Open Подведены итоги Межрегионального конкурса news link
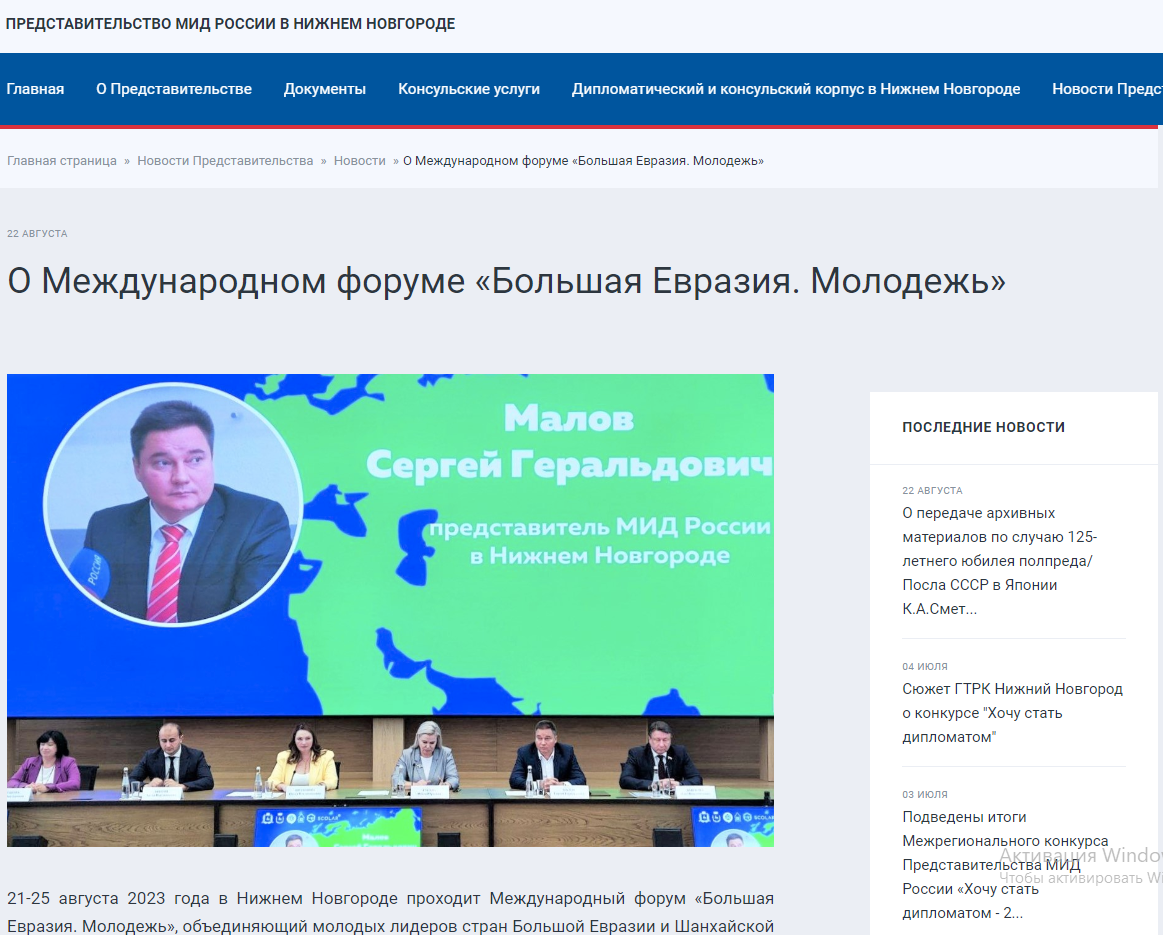The width and height of the screenshot is (1163, 935). pos(1005,865)
